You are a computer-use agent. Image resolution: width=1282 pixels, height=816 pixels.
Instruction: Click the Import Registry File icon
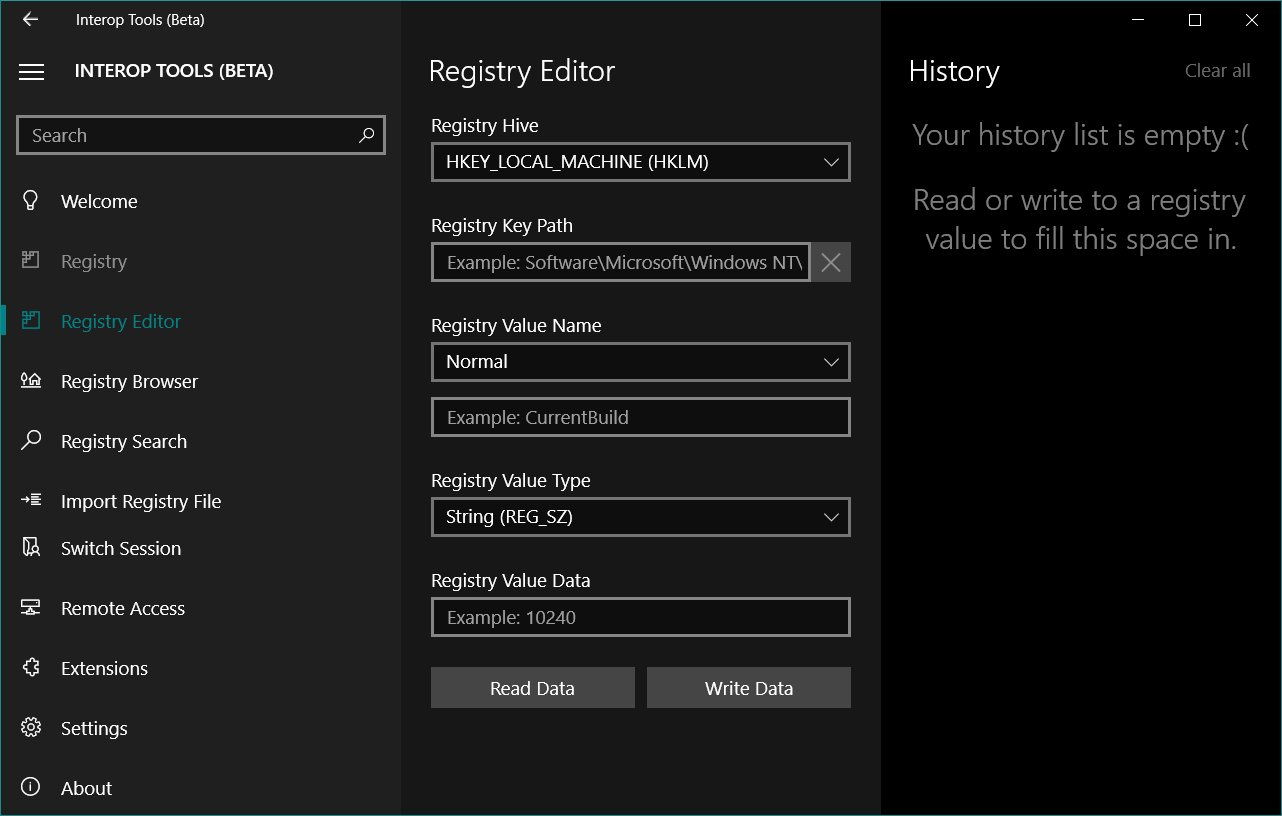[31, 500]
